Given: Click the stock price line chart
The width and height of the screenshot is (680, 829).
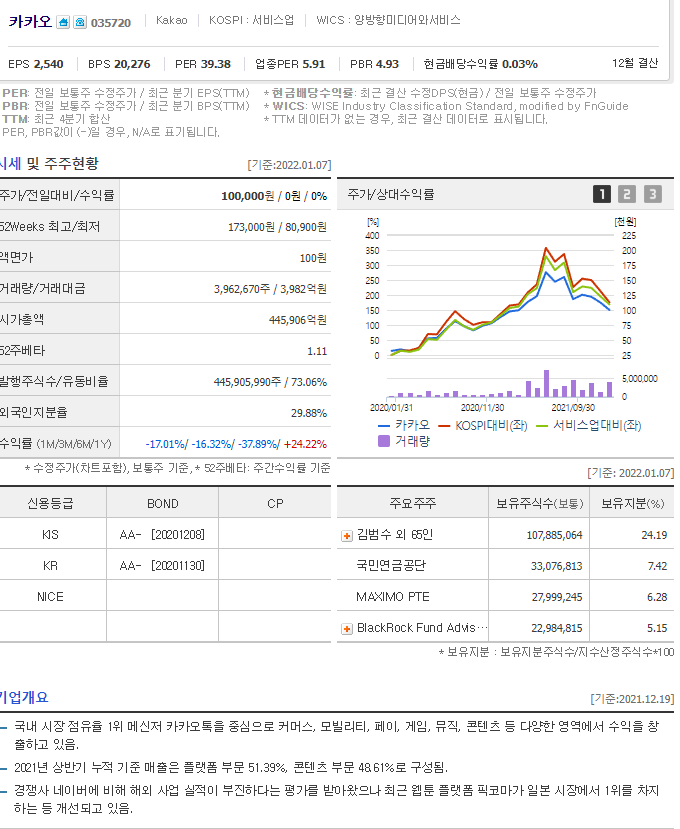Looking at the screenshot, I should [500, 297].
